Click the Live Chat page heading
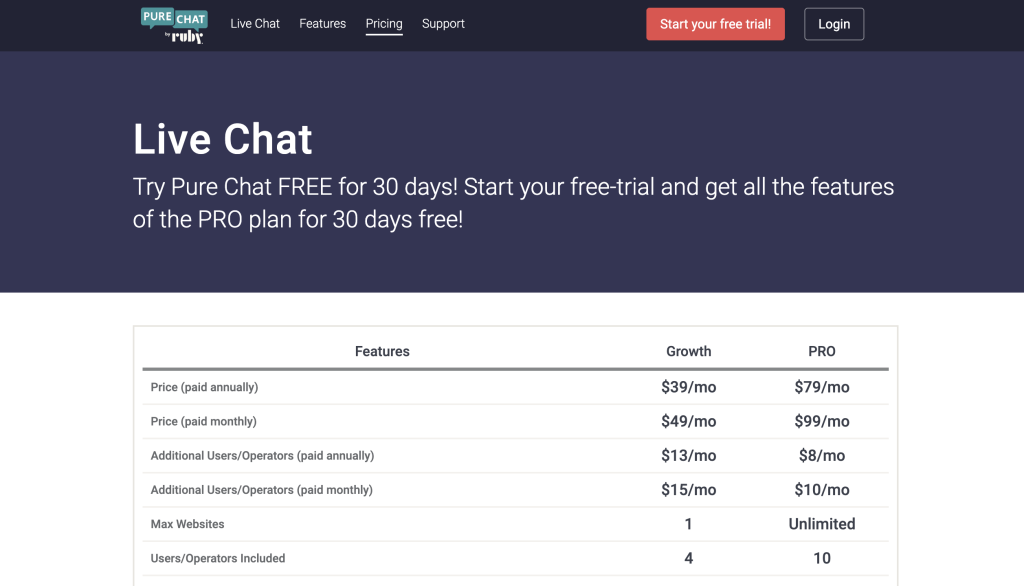Screen dimensions: 1024x586 point(223,139)
